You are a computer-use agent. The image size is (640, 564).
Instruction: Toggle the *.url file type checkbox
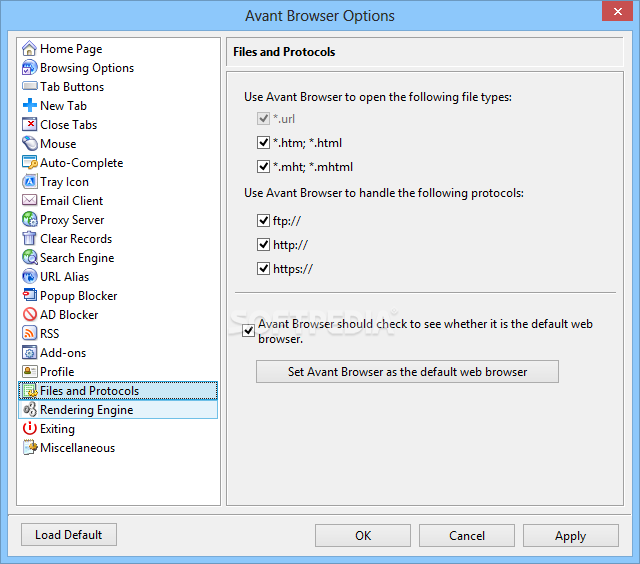coord(263,119)
